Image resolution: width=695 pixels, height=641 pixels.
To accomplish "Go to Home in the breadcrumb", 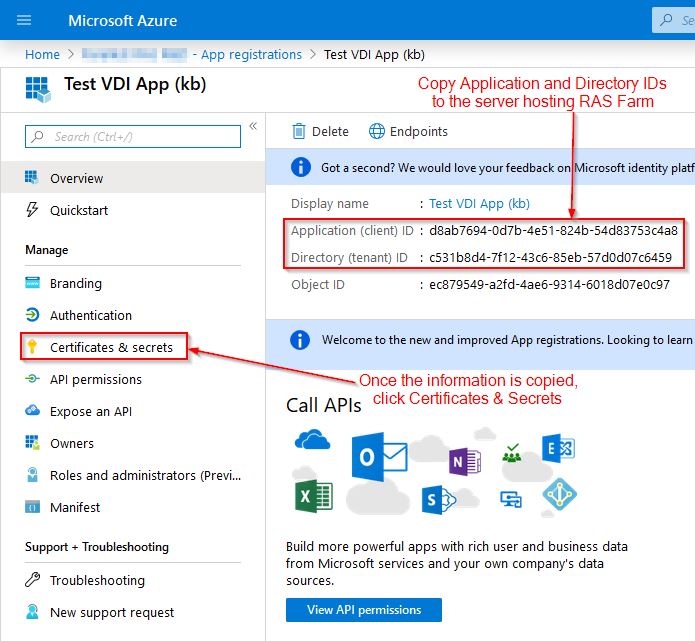I will coord(42,54).
